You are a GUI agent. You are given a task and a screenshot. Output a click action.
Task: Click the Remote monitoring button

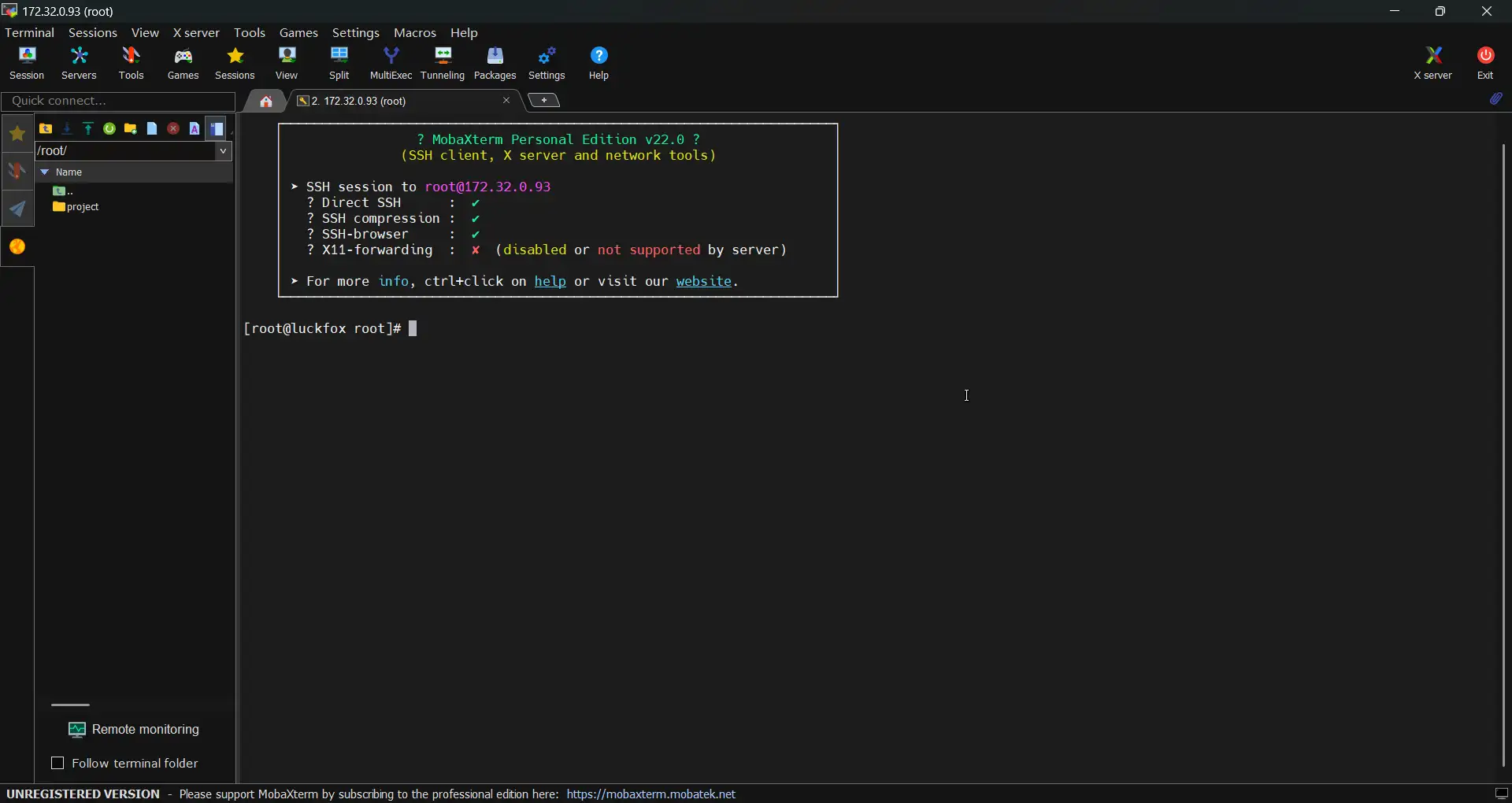(135, 731)
